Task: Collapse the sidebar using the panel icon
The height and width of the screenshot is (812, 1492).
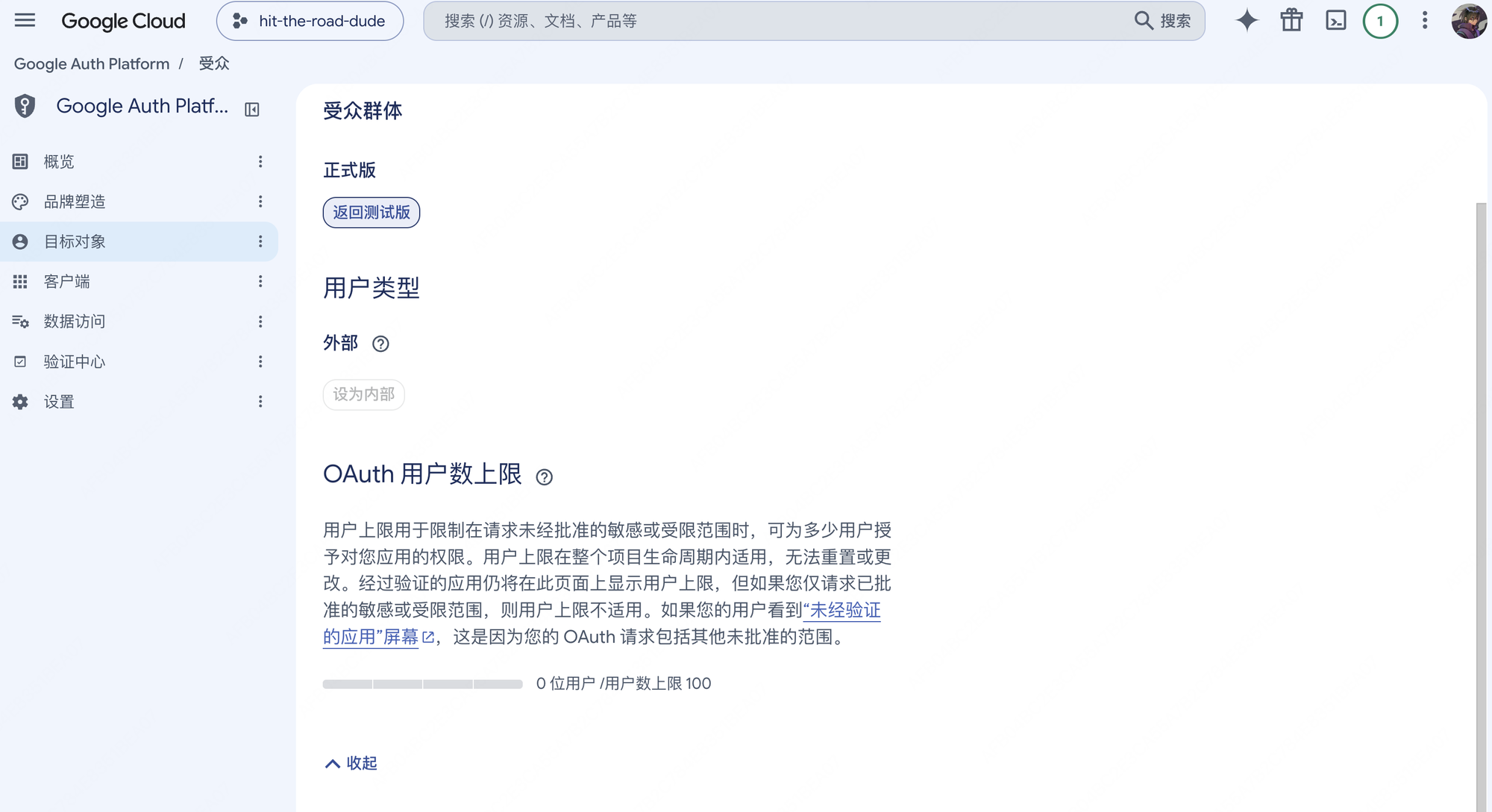Action: pyautogui.click(x=252, y=110)
